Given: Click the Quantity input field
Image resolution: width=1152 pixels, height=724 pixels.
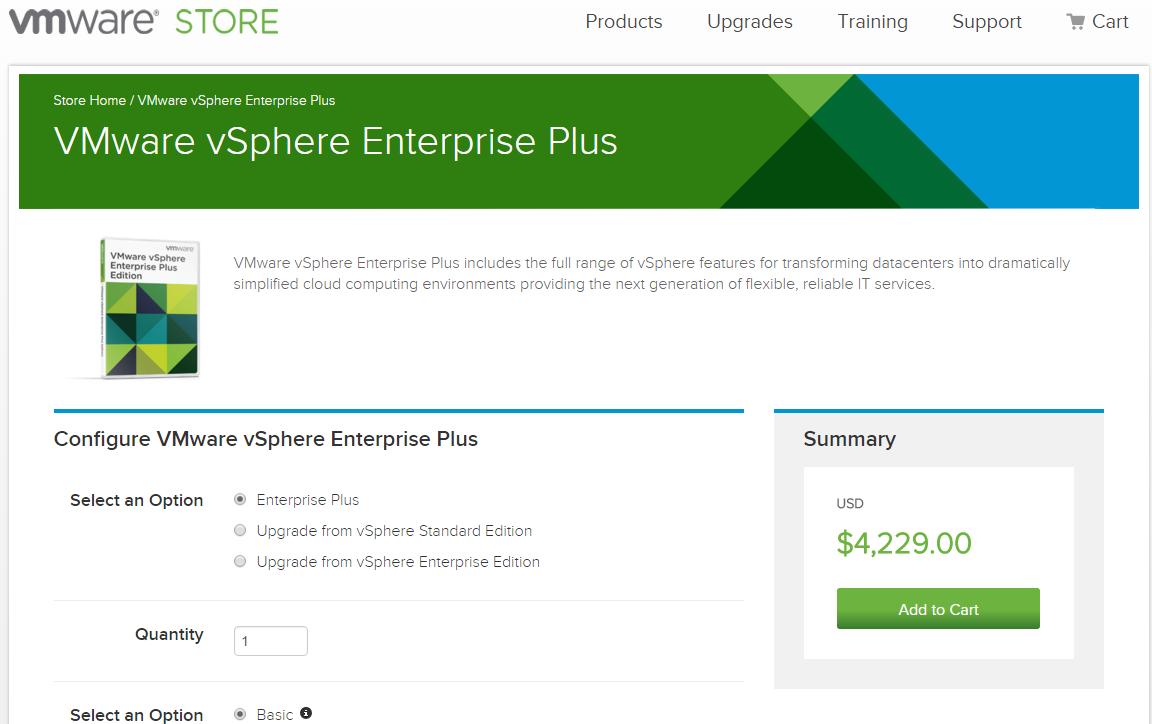Looking at the screenshot, I should coord(271,641).
